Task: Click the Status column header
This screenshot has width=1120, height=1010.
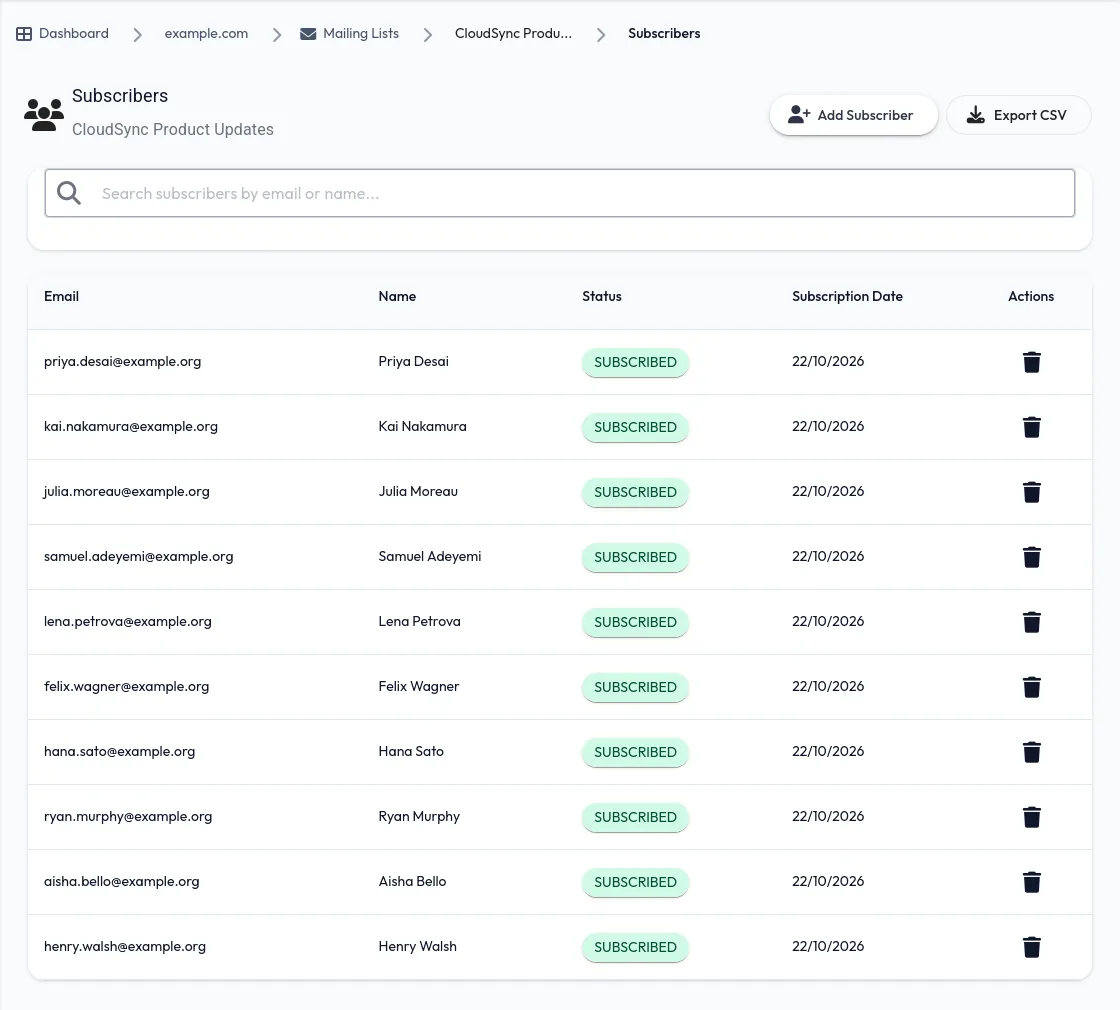Action: tap(601, 296)
